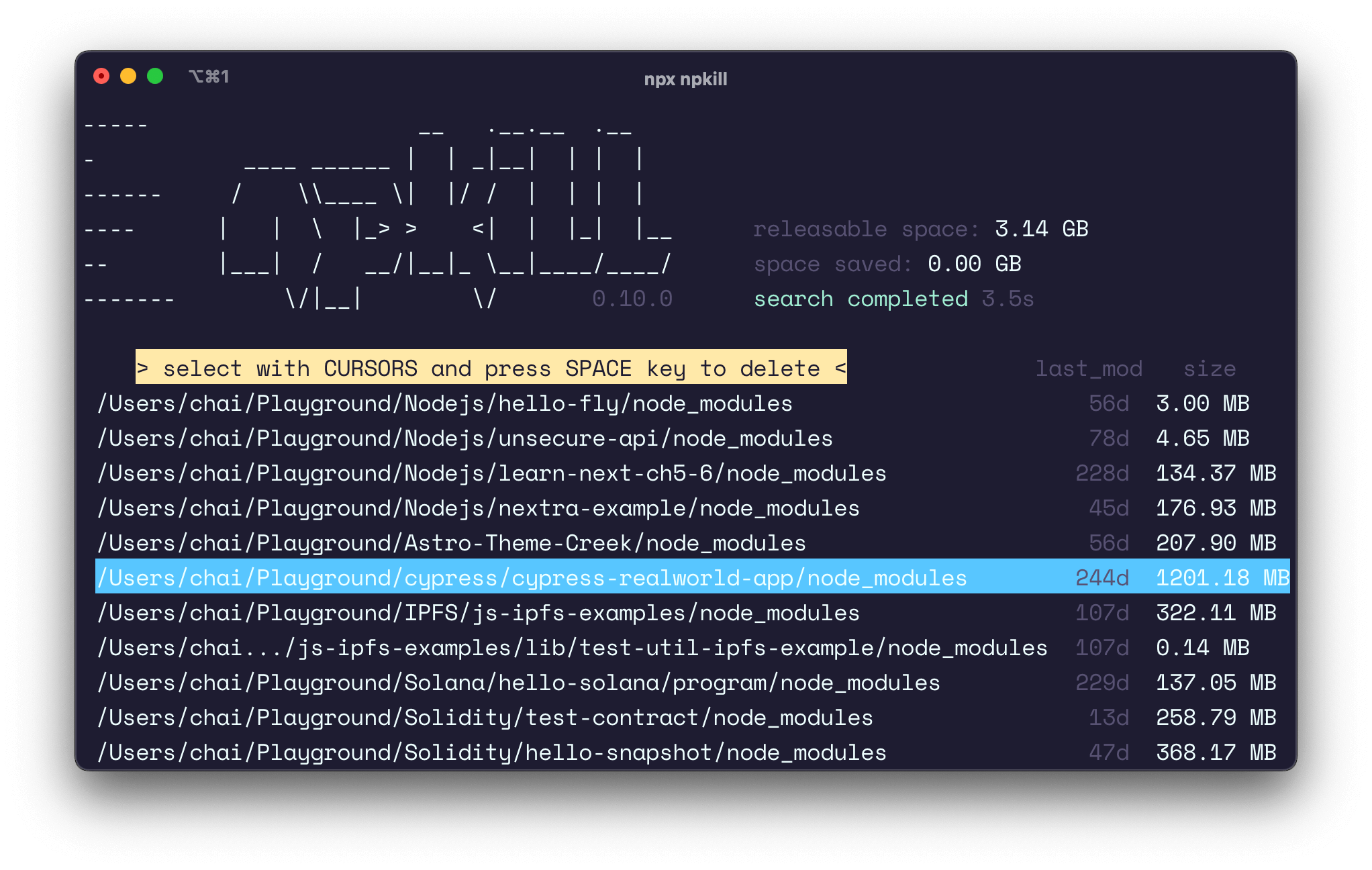1372x870 pixels.
Task: Click the 78d last modified value
Action: coord(1108,438)
